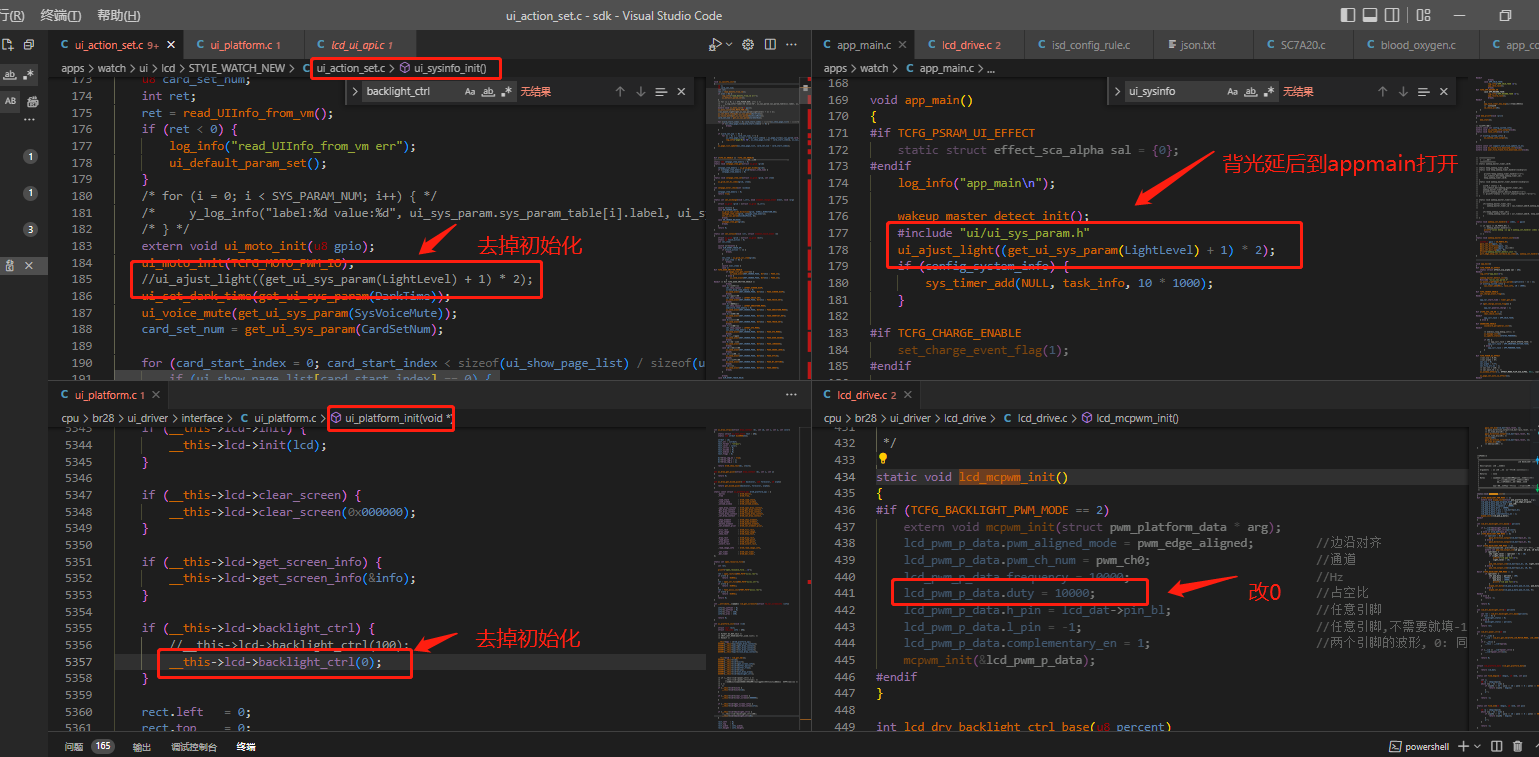Go to next match in ui_sysinfo find bar

[1402, 91]
